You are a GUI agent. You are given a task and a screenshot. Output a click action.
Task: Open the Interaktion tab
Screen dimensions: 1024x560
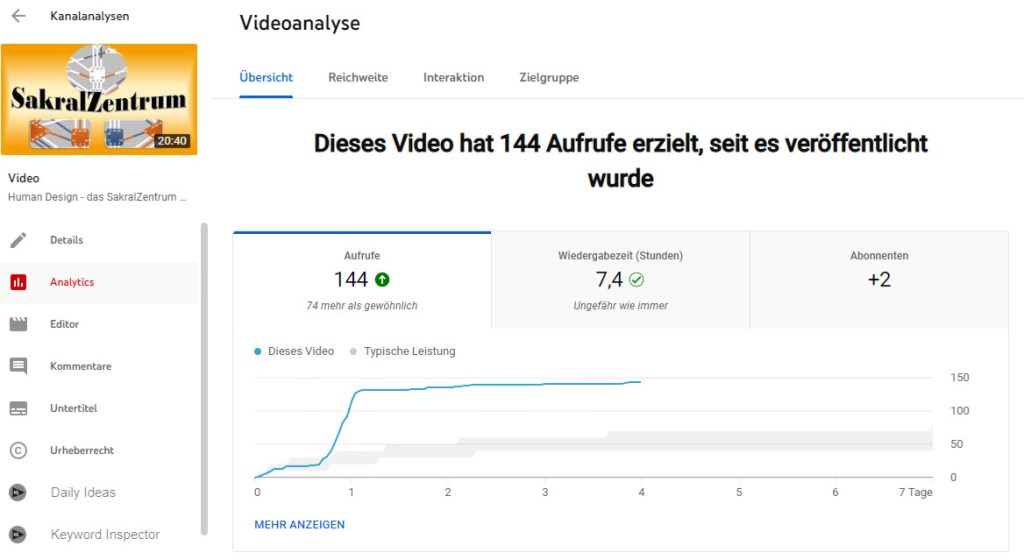(453, 77)
